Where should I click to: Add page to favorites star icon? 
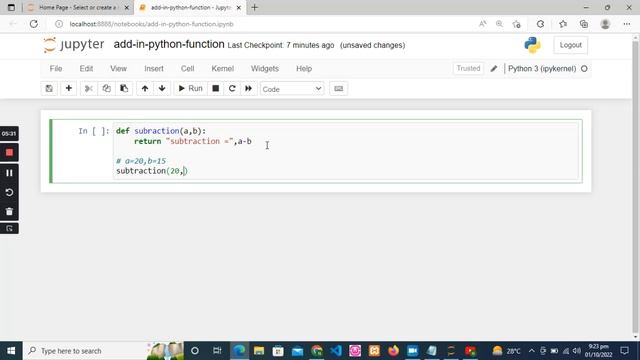point(516,24)
